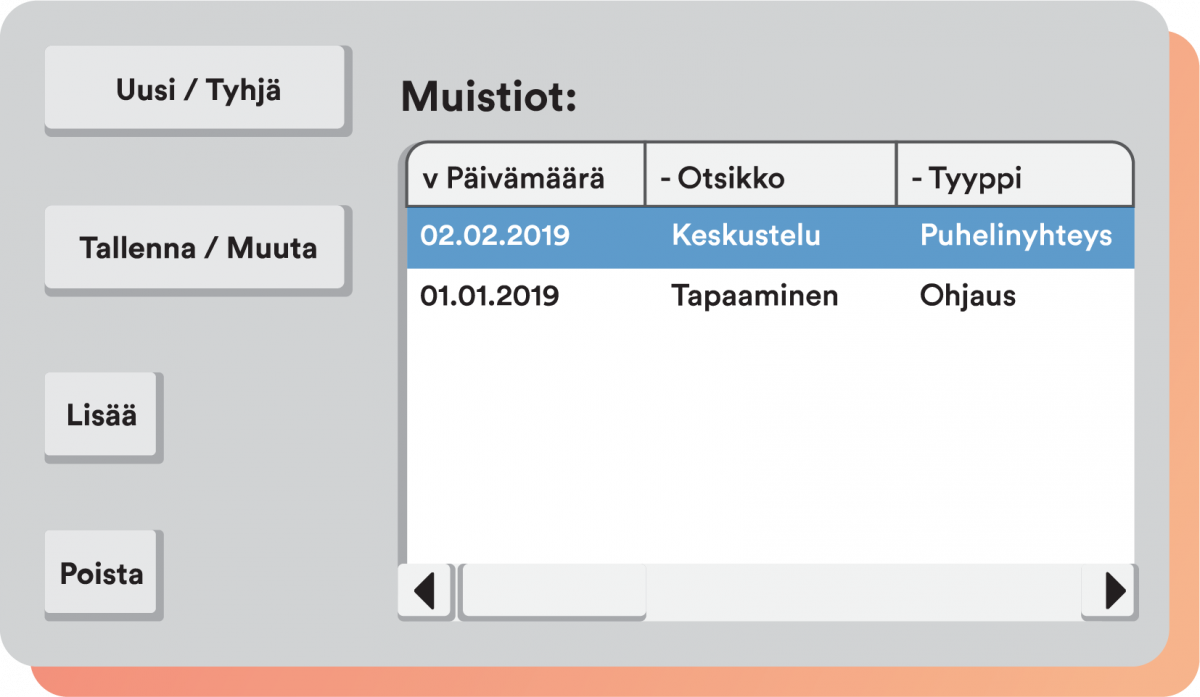The height and width of the screenshot is (697, 1200).
Task: Click the Puhelinyhteys cell
Action: point(1015,237)
